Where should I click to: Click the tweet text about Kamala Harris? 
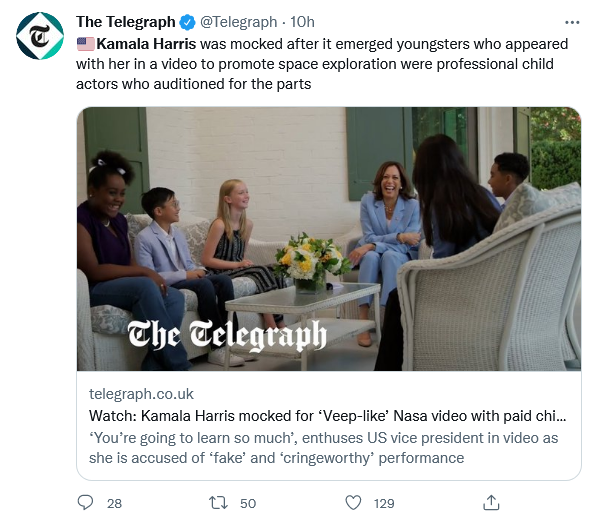tap(322, 64)
